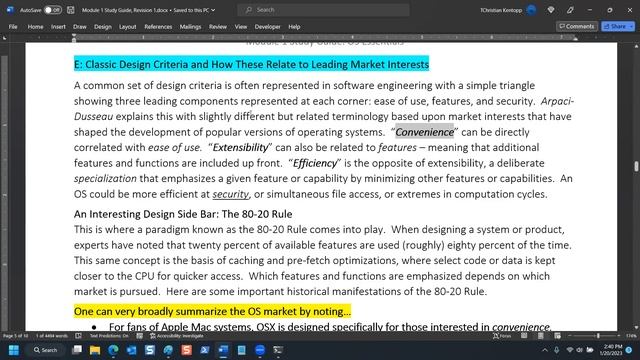Open the Review tab
The height and width of the screenshot is (360, 640).
tap(218, 27)
